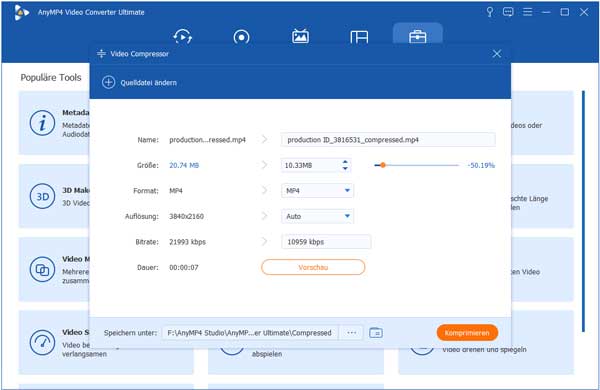Close the Video Compressor dialog
The image size is (600, 390).
(x=497, y=54)
